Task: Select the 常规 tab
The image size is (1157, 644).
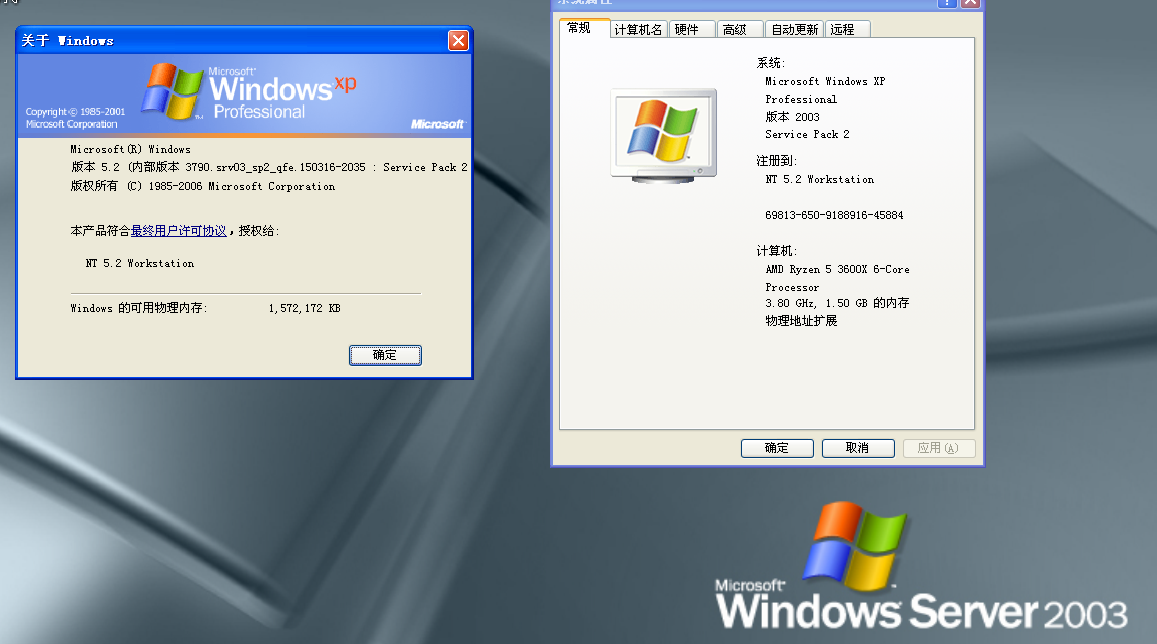Action: (582, 29)
